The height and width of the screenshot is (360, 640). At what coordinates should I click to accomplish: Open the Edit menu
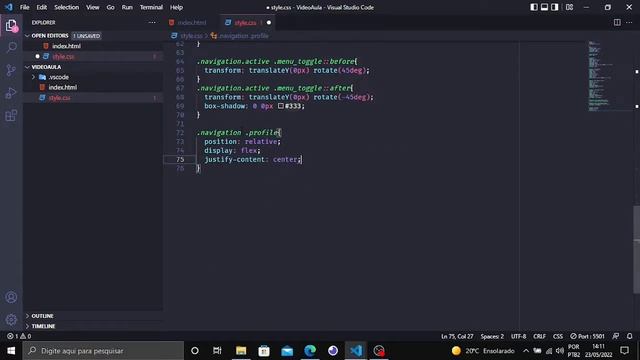point(42,7)
